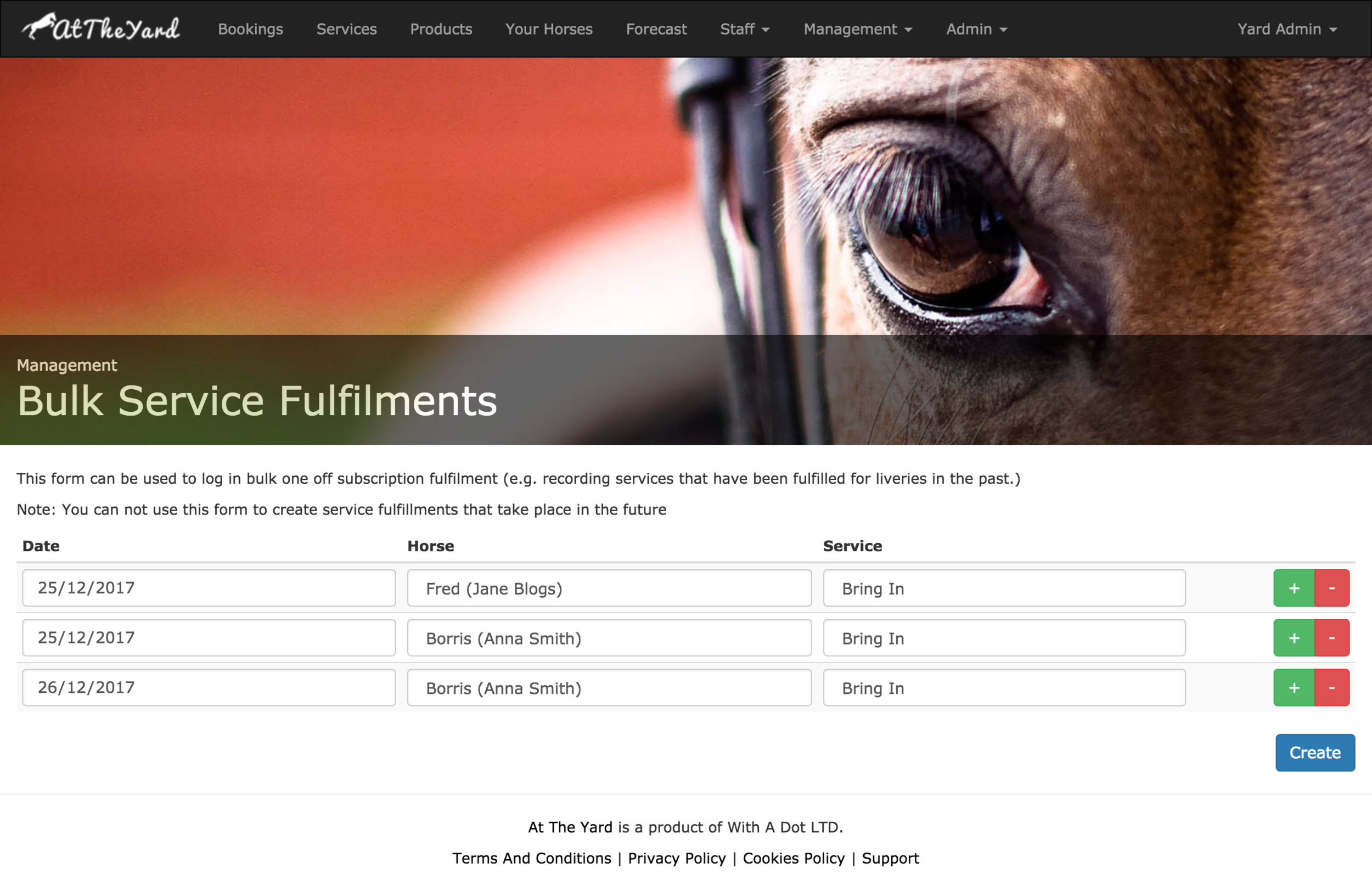Open the Management dropdown menu

pyautogui.click(x=858, y=29)
